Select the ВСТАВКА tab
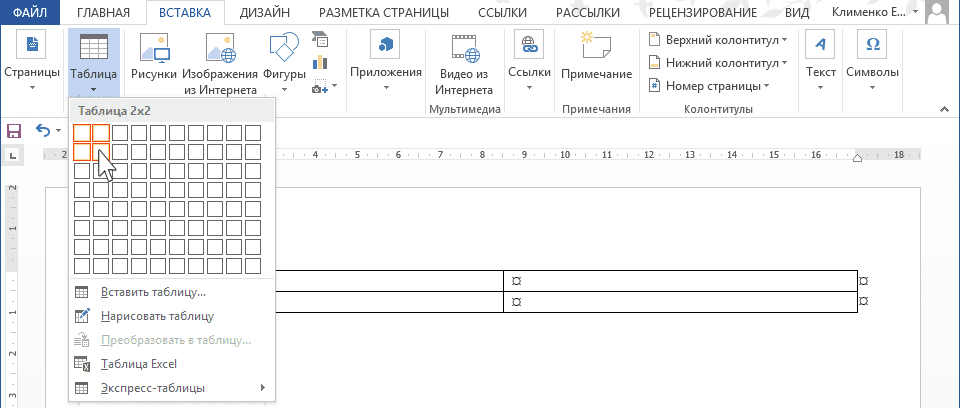Viewport: 960px width, 408px height. coord(184,12)
